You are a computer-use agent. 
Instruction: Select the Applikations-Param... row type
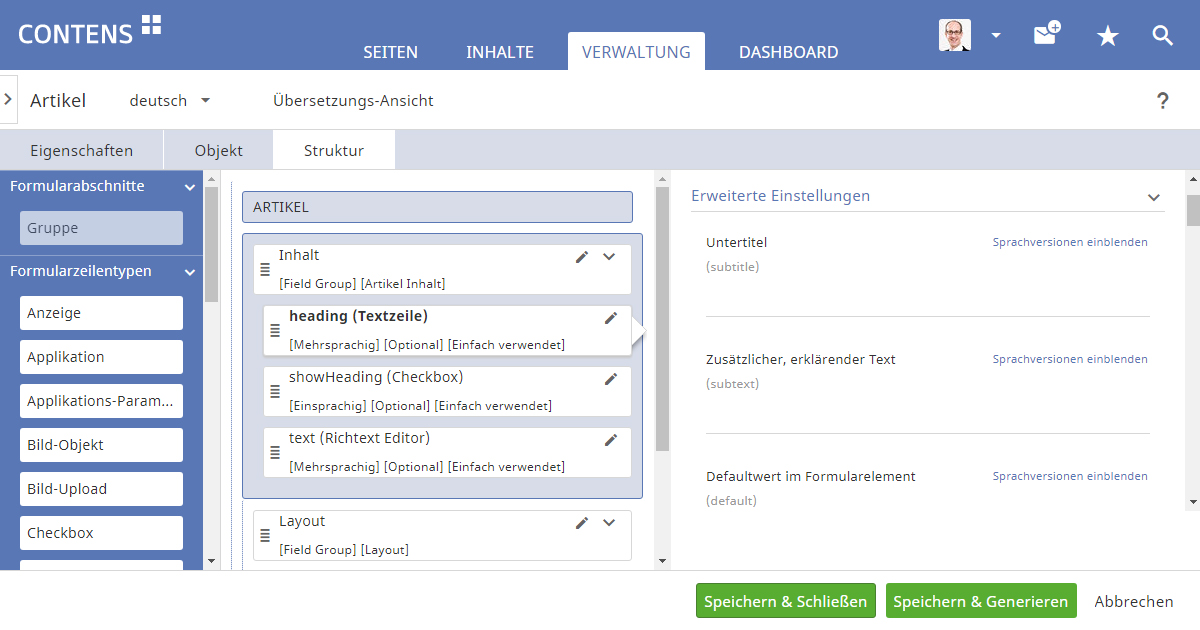coord(101,401)
